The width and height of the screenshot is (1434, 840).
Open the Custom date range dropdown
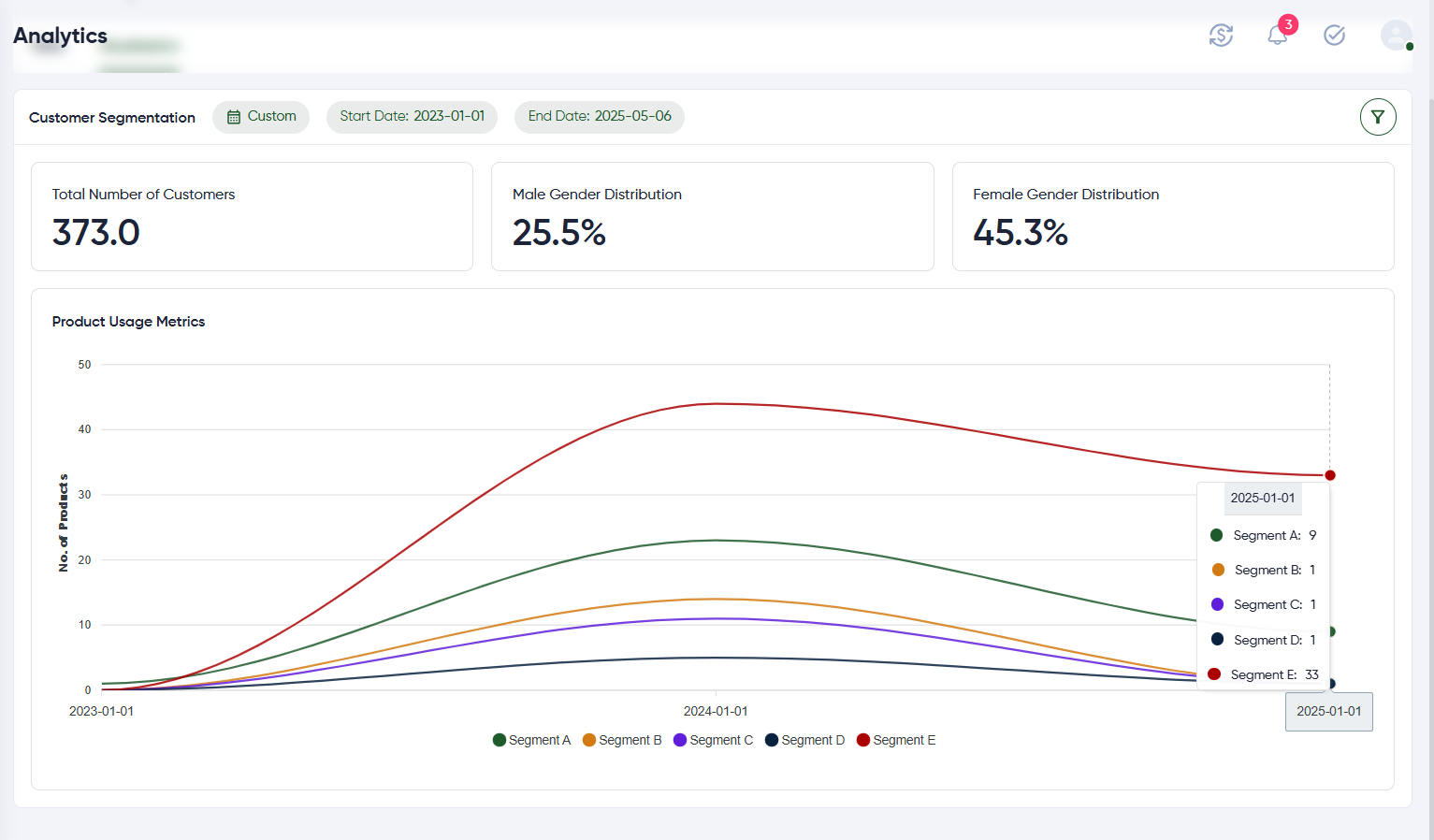(x=261, y=117)
